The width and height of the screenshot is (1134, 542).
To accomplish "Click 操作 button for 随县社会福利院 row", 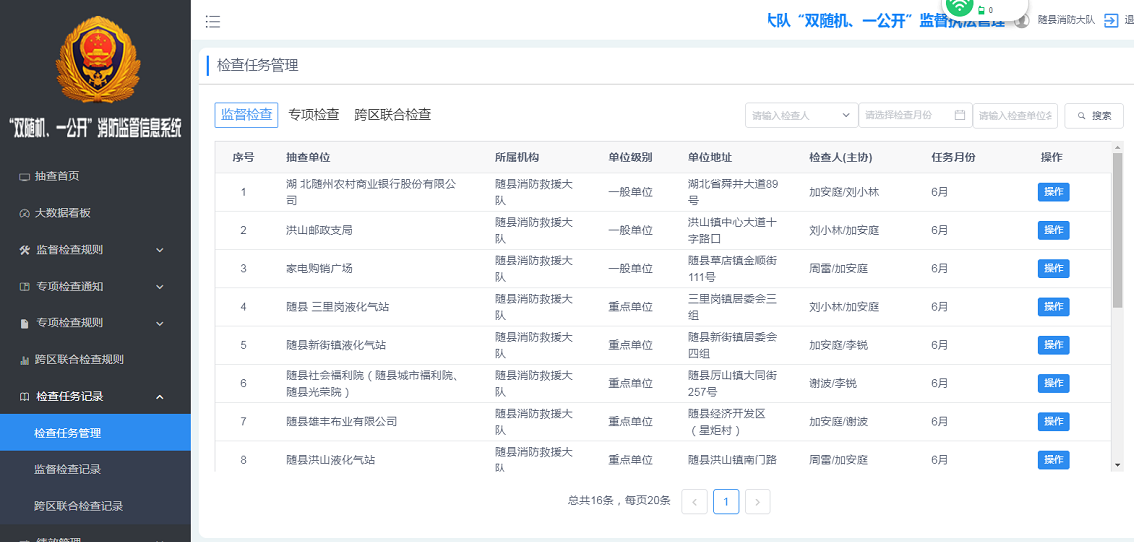I will (x=1054, y=384).
